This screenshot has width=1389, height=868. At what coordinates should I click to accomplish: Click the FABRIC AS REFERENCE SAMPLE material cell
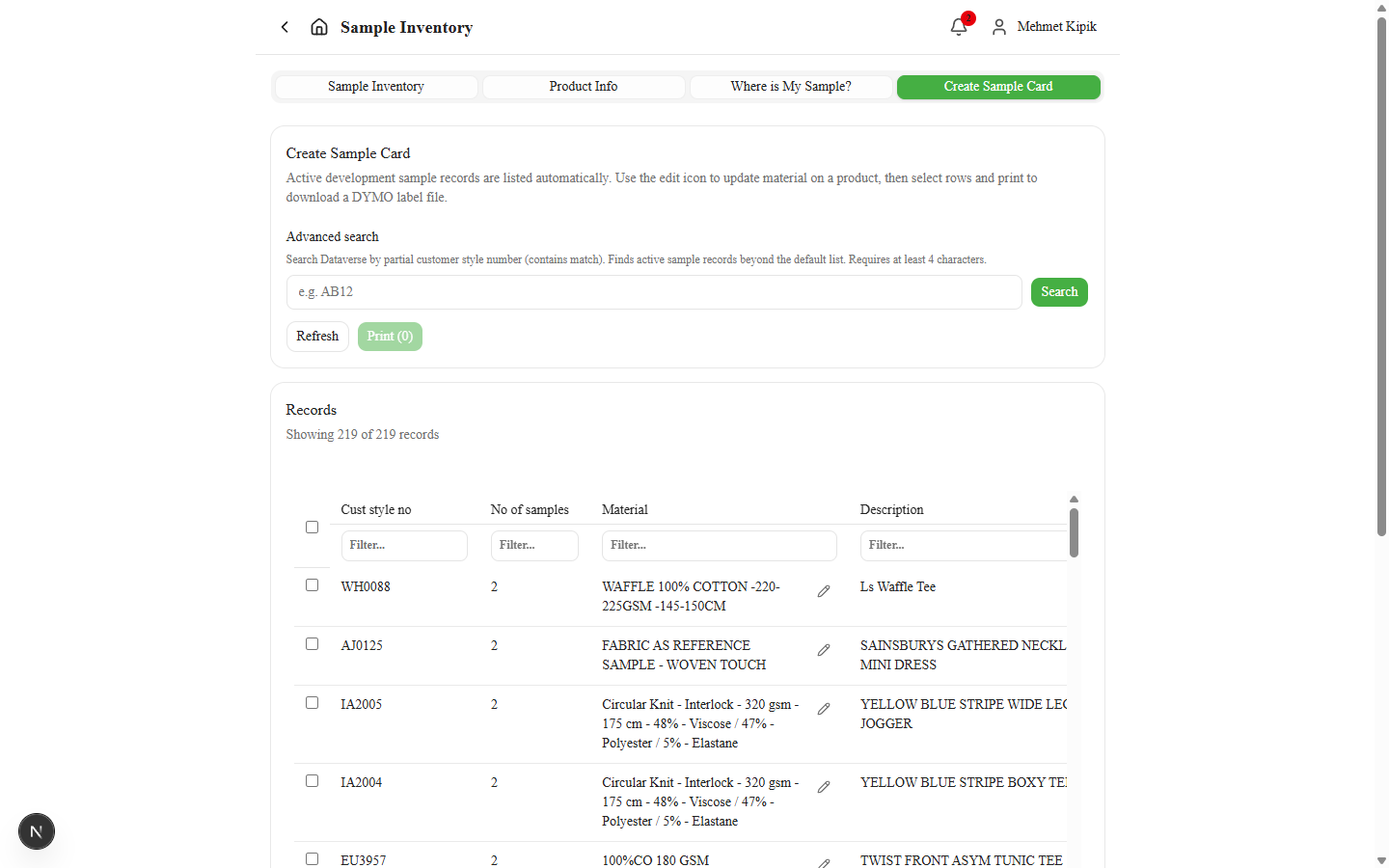[684, 656]
